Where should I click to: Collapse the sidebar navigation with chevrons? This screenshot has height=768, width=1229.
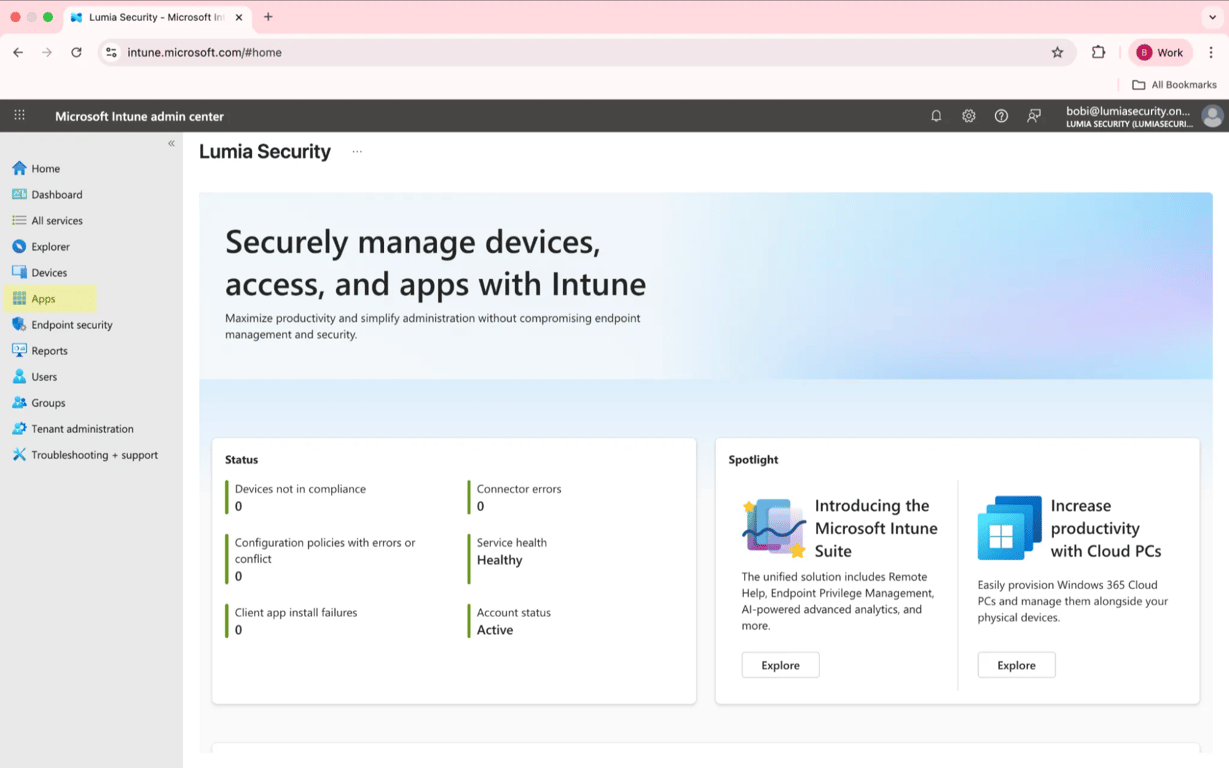click(x=171, y=143)
